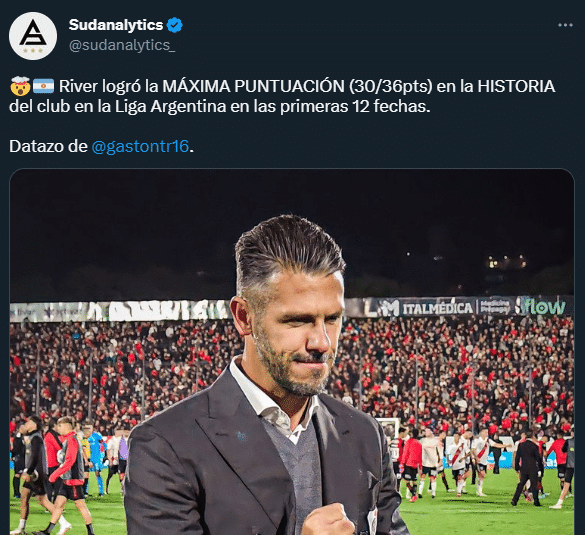Image resolution: width=585 pixels, height=535 pixels.
Task: Follow the @gastontr16 mention link
Action: 140,146
